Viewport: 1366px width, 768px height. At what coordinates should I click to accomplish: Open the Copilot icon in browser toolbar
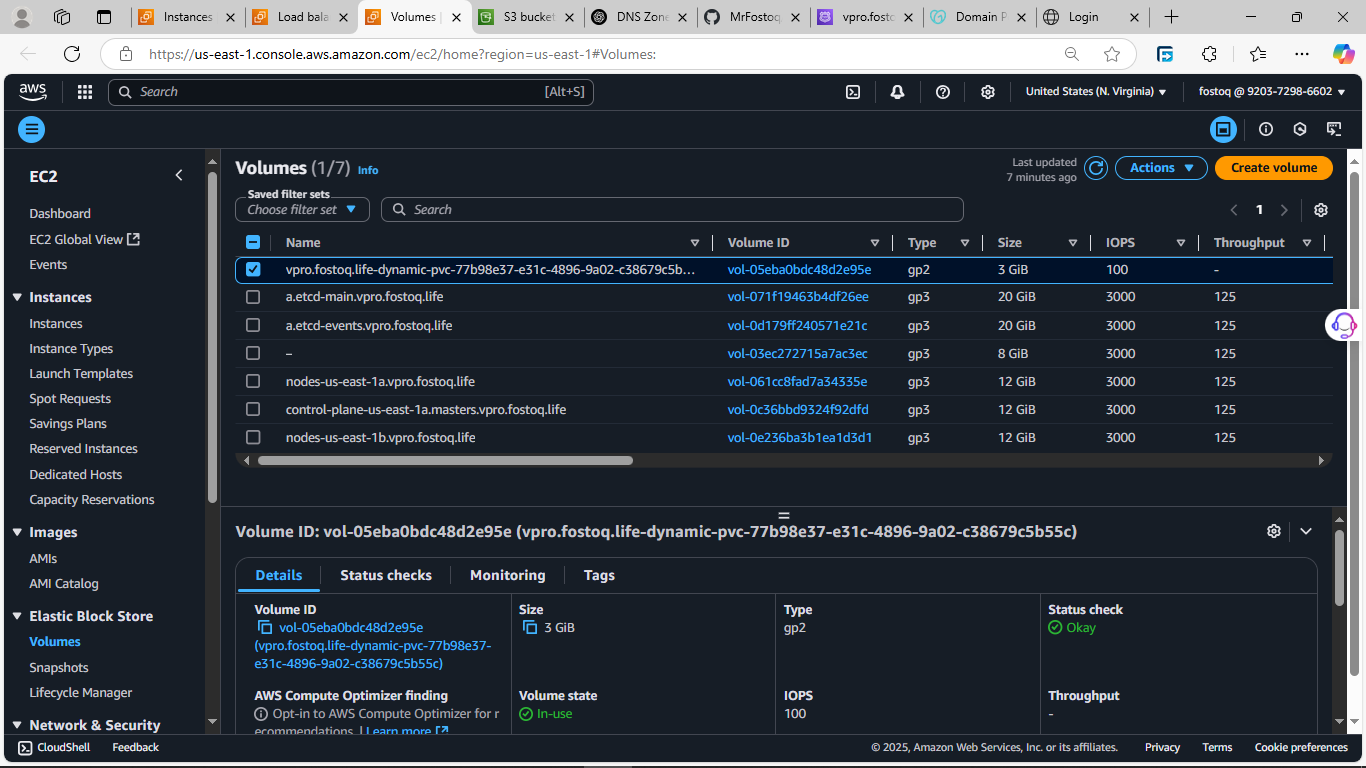[1343, 54]
